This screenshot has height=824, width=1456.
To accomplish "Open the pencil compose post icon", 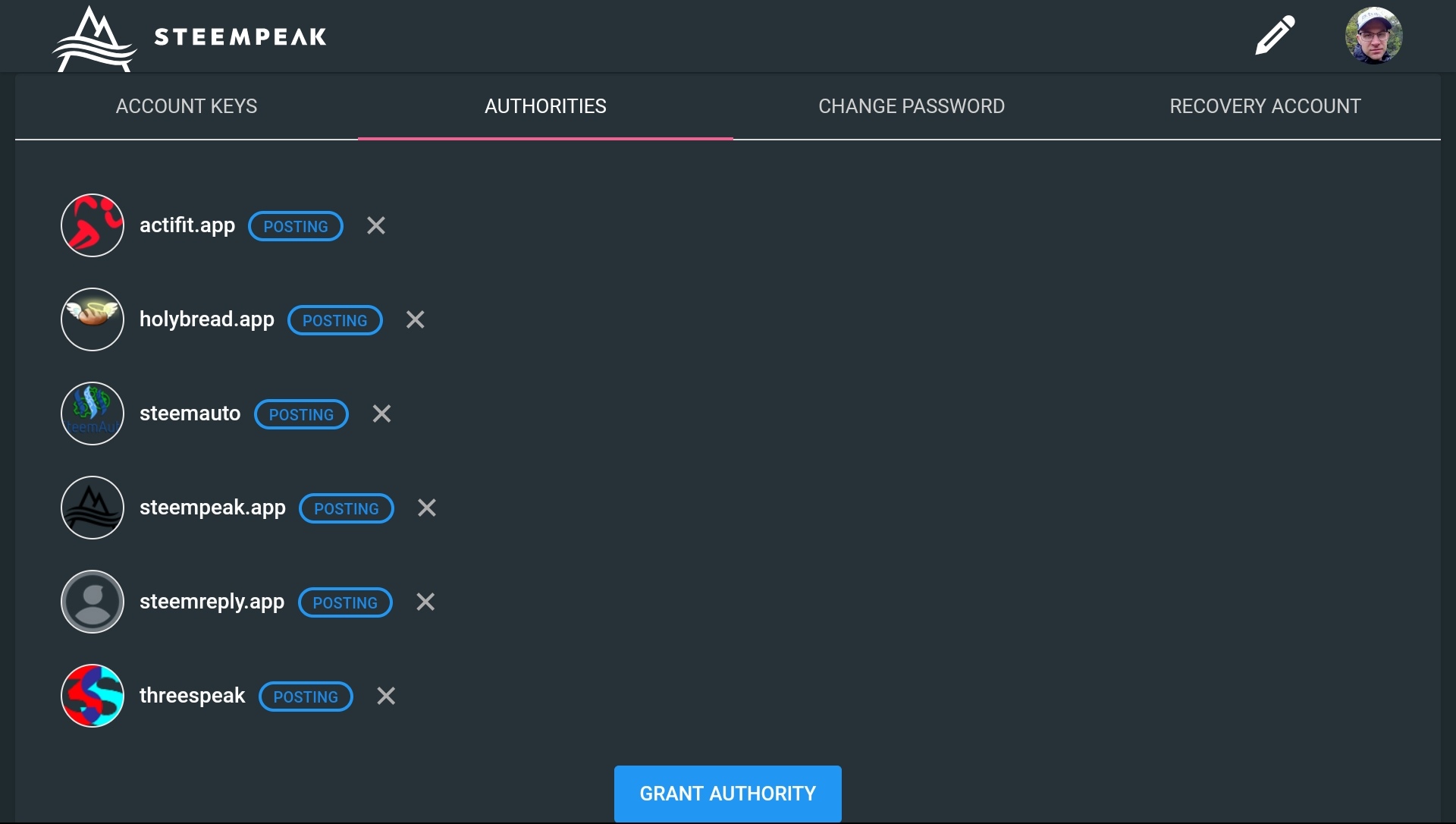I will click(x=1275, y=35).
